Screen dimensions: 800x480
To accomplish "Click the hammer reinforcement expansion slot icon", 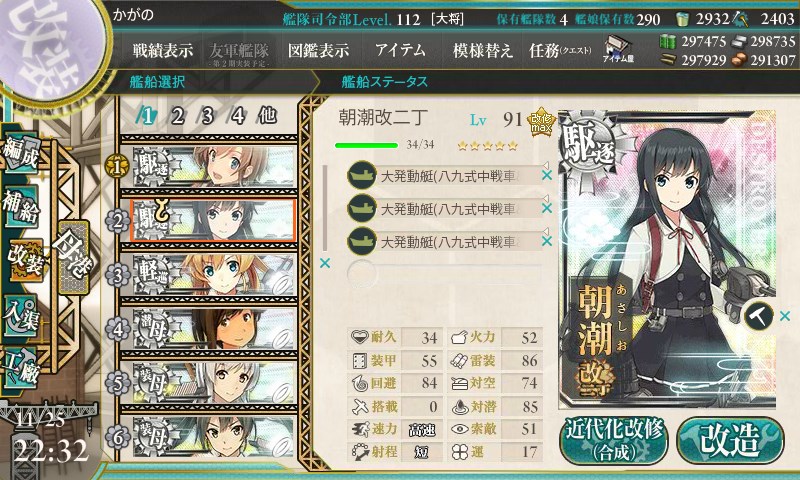I will (758, 316).
